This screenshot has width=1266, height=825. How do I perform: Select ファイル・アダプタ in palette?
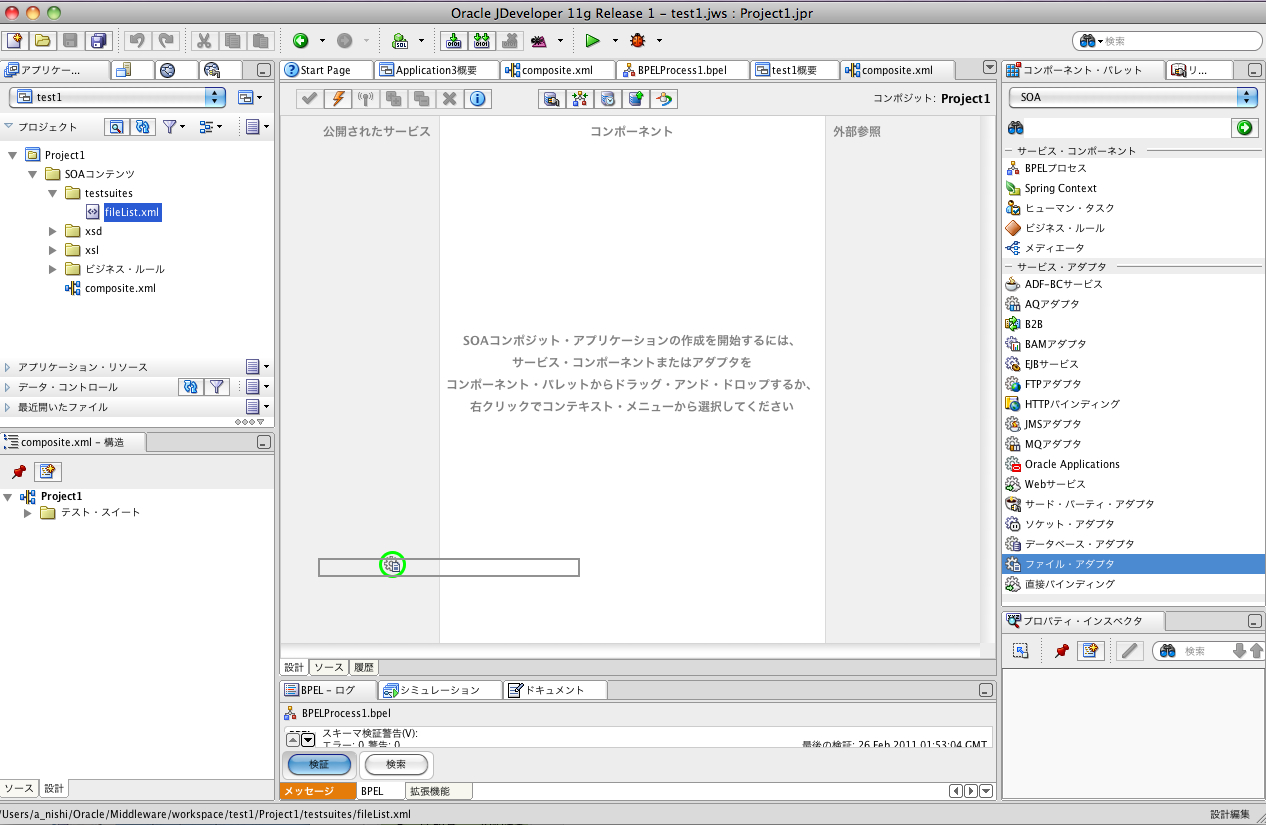pos(1133,564)
